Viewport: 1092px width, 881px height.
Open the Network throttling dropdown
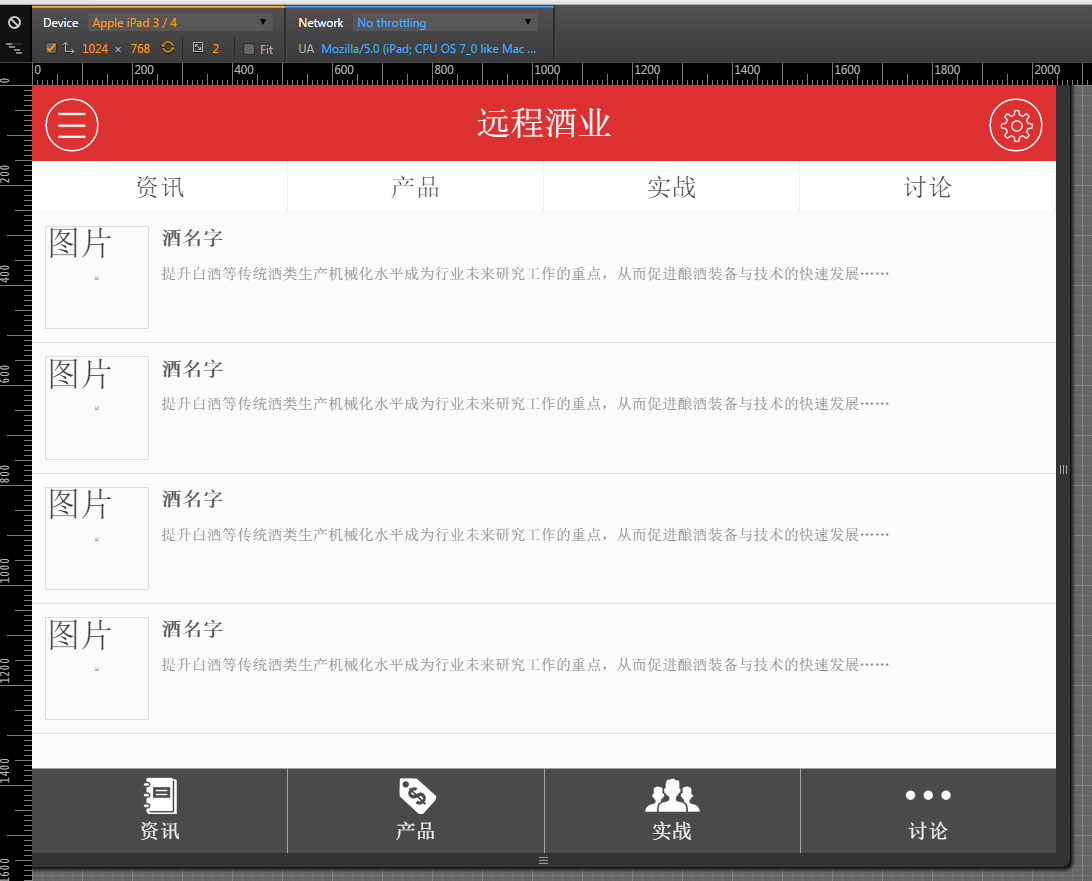tap(444, 21)
